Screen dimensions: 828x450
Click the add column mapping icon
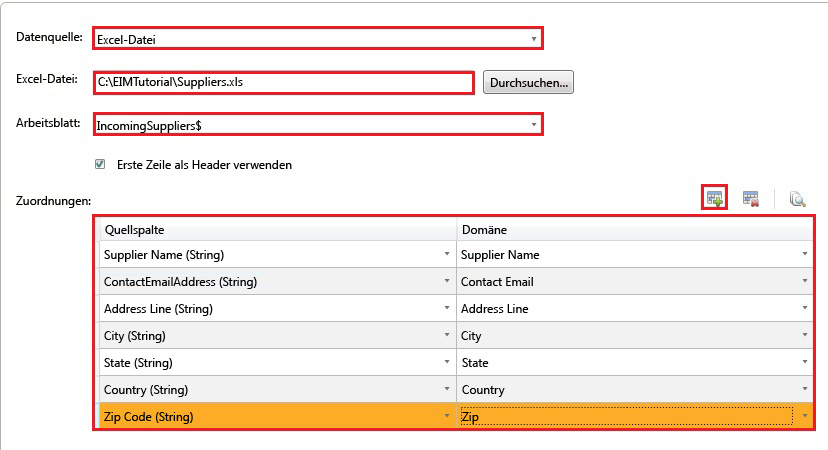pos(714,198)
